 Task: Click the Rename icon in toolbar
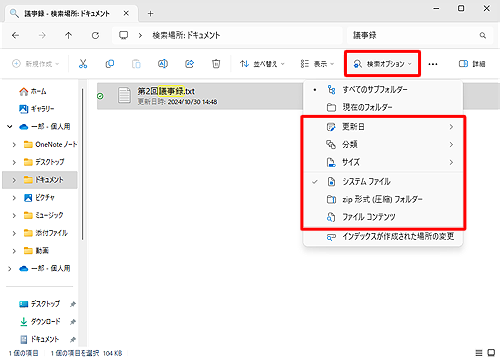click(163, 64)
